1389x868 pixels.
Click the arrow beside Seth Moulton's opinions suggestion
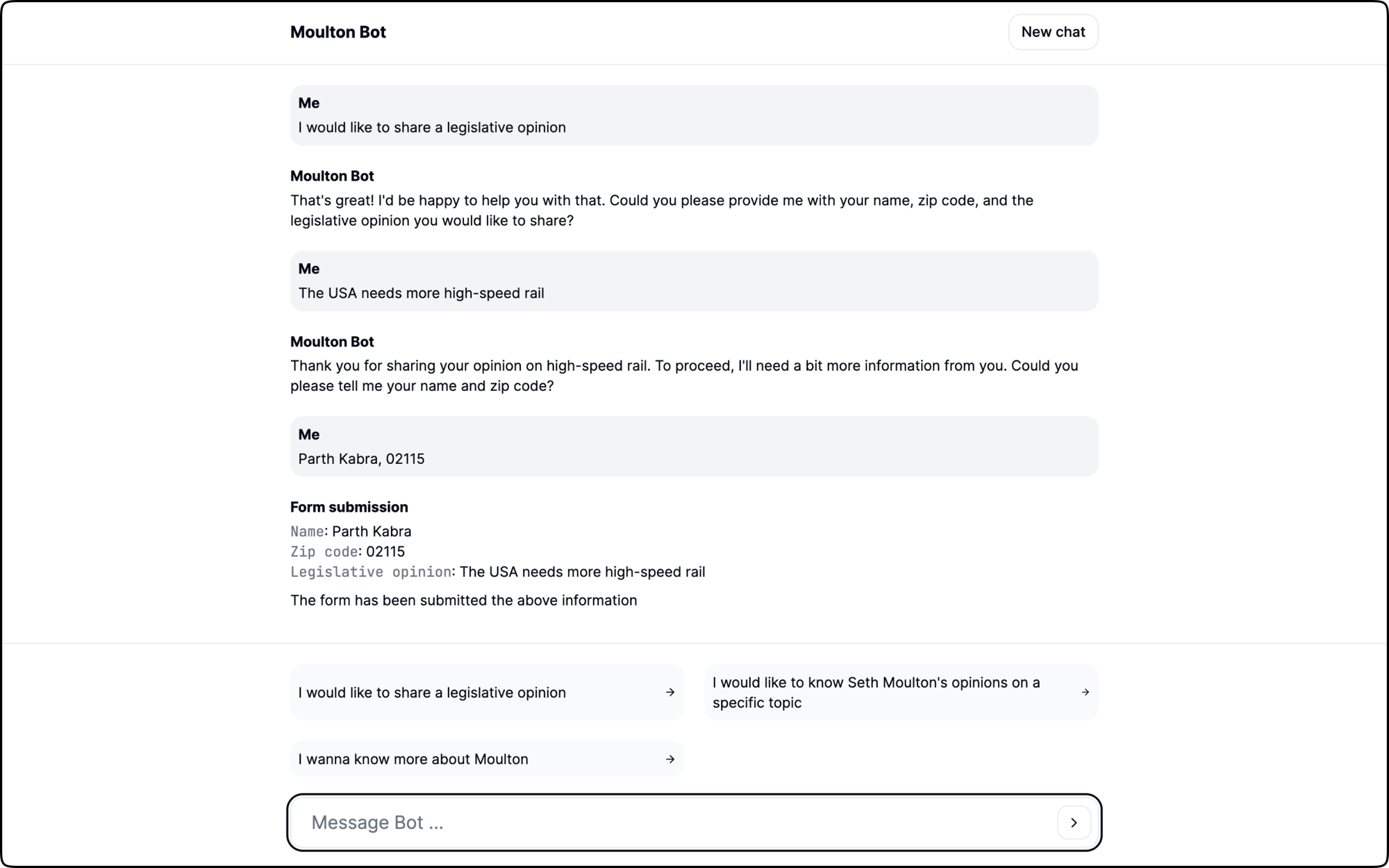[1085, 692]
